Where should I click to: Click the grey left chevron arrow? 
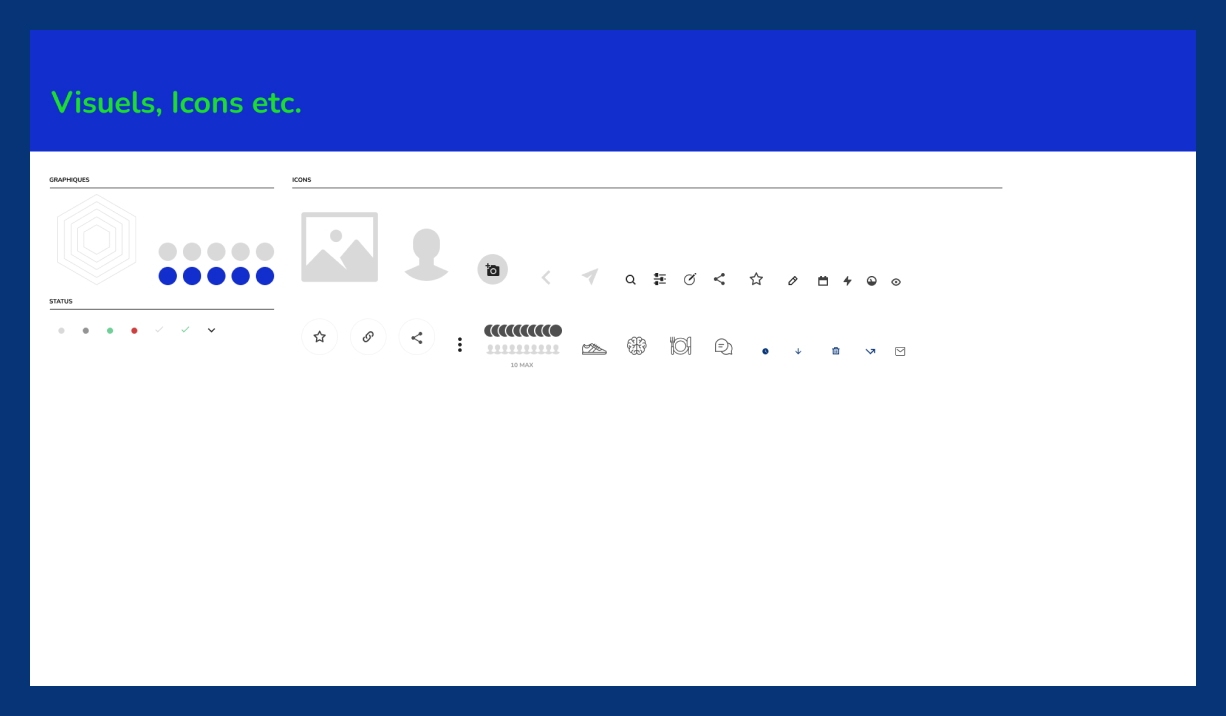pyautogui.click(x=546, y=278)
